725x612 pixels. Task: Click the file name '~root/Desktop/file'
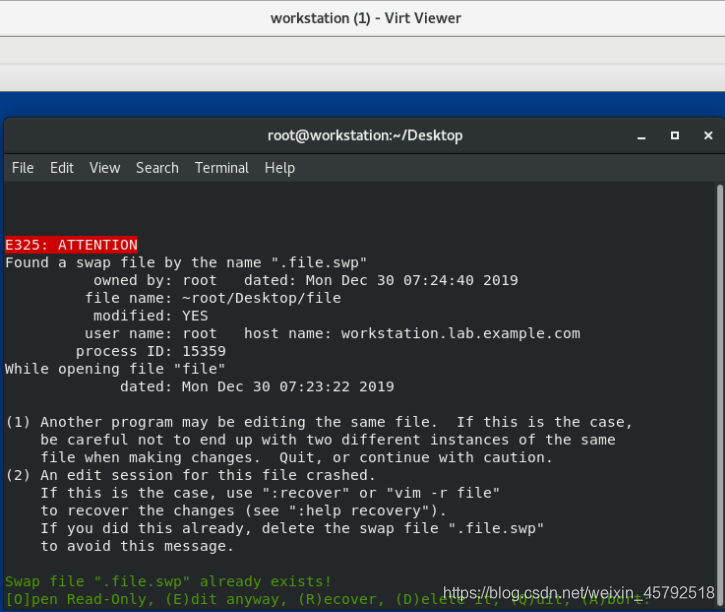pyautogui.click(x=261, y=298)
